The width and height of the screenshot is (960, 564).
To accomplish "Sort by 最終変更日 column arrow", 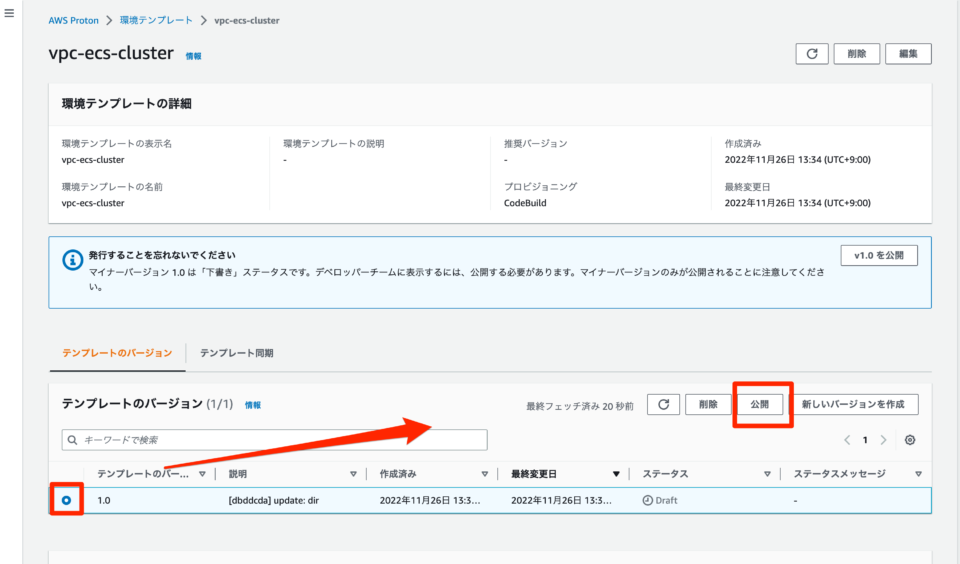I will point(616,474).
